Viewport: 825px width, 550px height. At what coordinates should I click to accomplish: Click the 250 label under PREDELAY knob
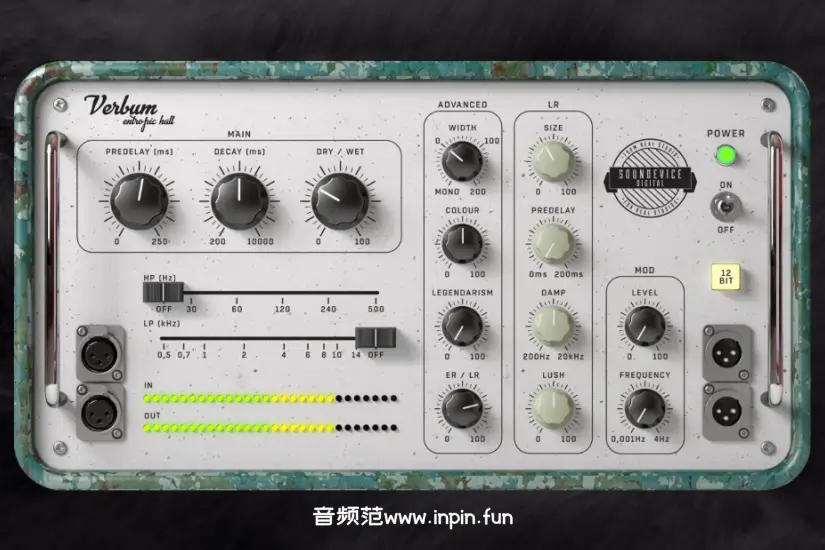click(x=159, y=241)
